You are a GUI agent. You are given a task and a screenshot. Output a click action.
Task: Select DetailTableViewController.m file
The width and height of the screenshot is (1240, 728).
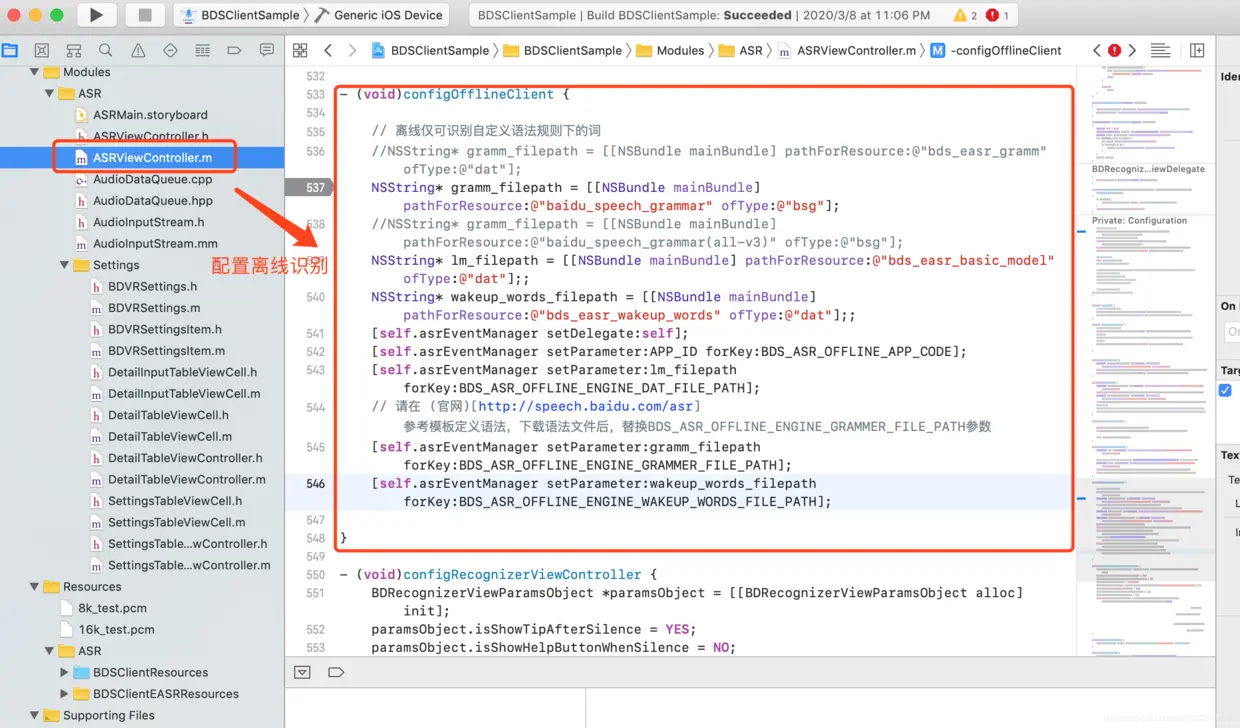187,480
